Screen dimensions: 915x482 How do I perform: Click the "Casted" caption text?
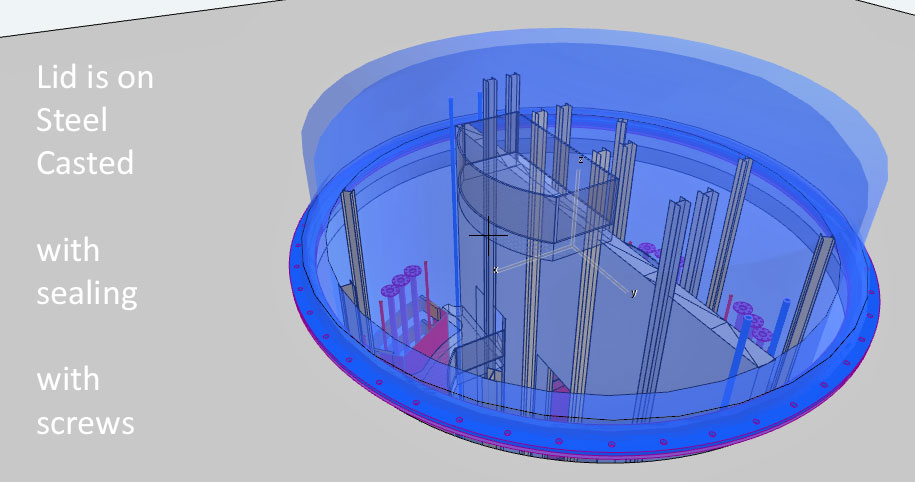click(x=85, y=162)
